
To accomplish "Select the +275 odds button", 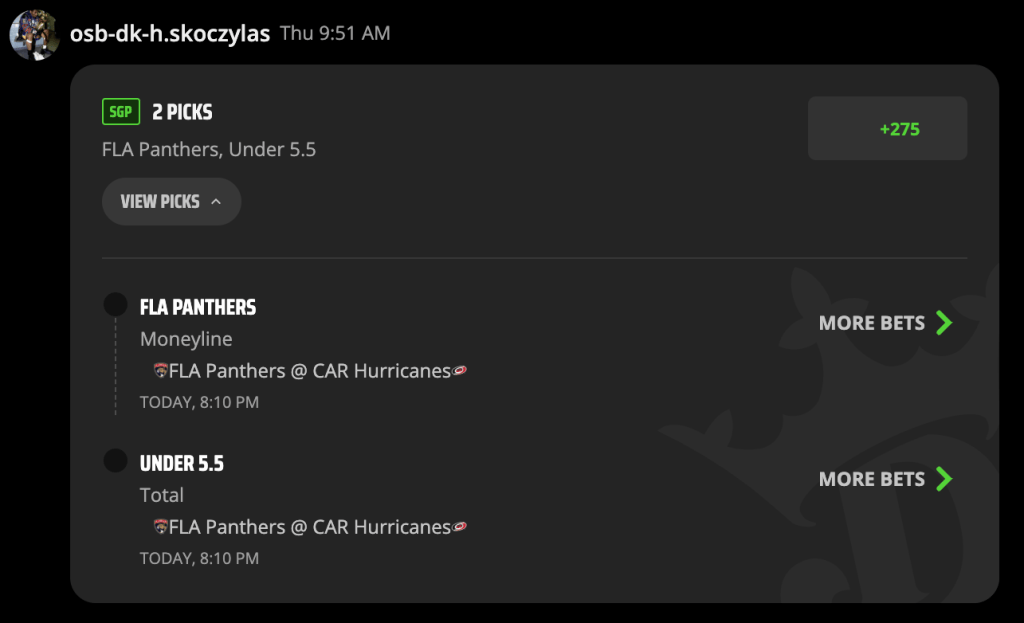I will (x=888, y=129).
